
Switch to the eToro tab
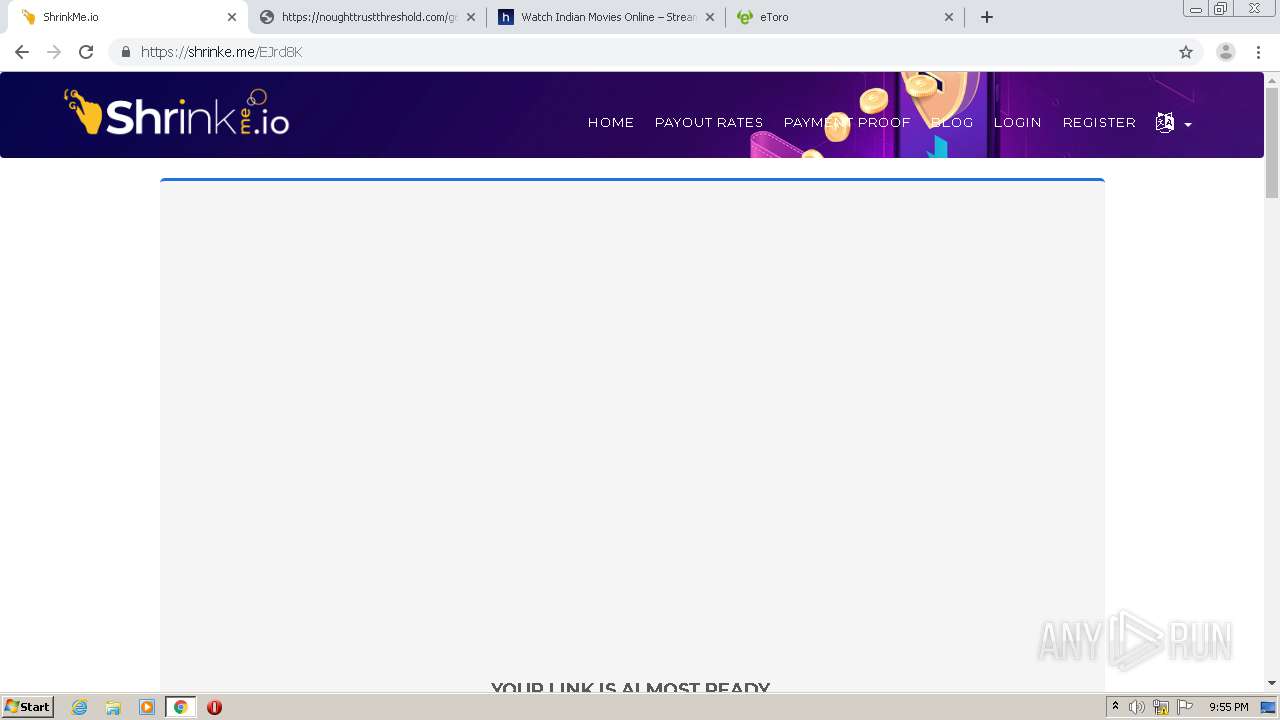(845, 17)
